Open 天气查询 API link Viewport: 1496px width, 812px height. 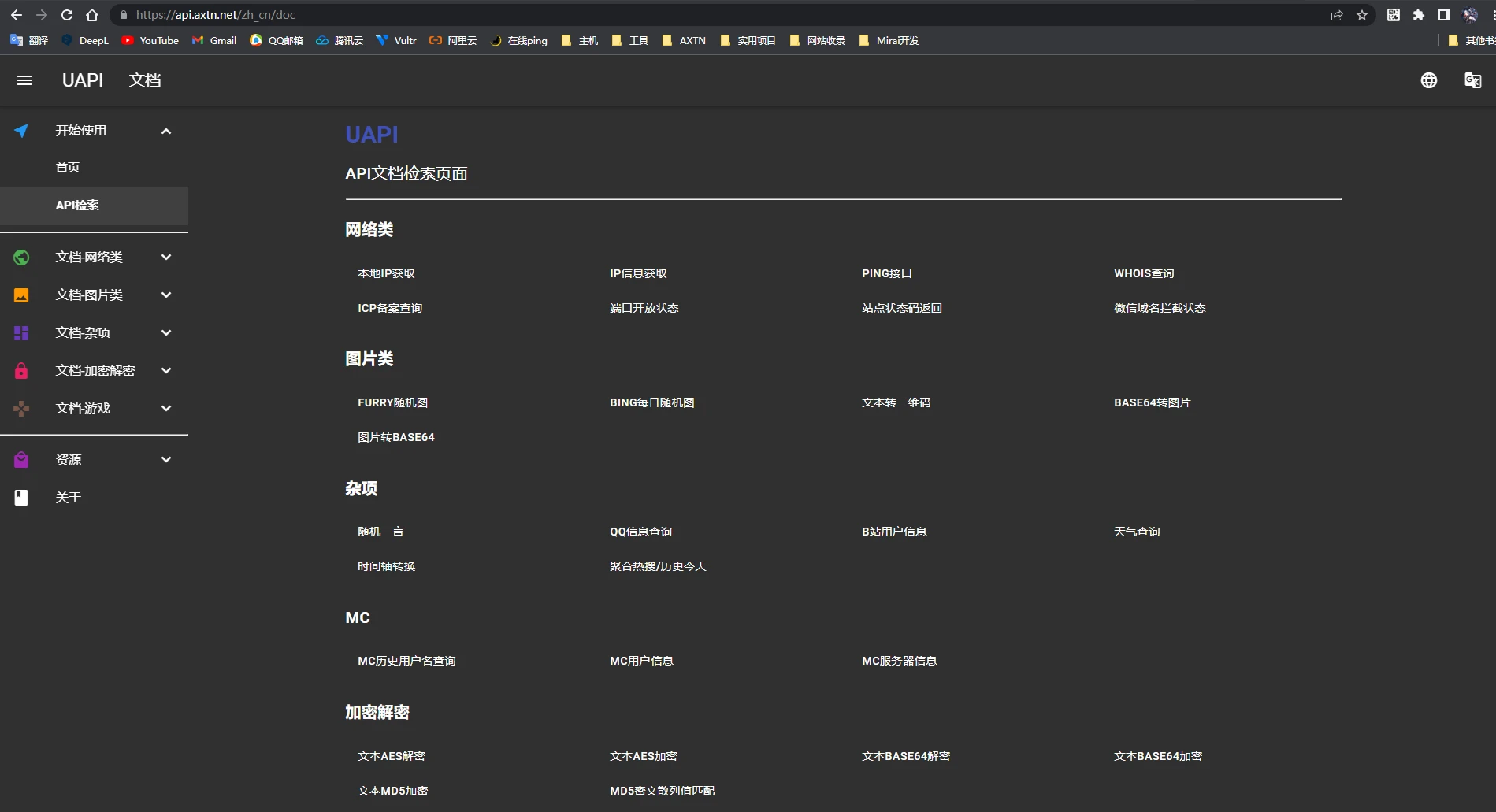tap(1137, 532)
